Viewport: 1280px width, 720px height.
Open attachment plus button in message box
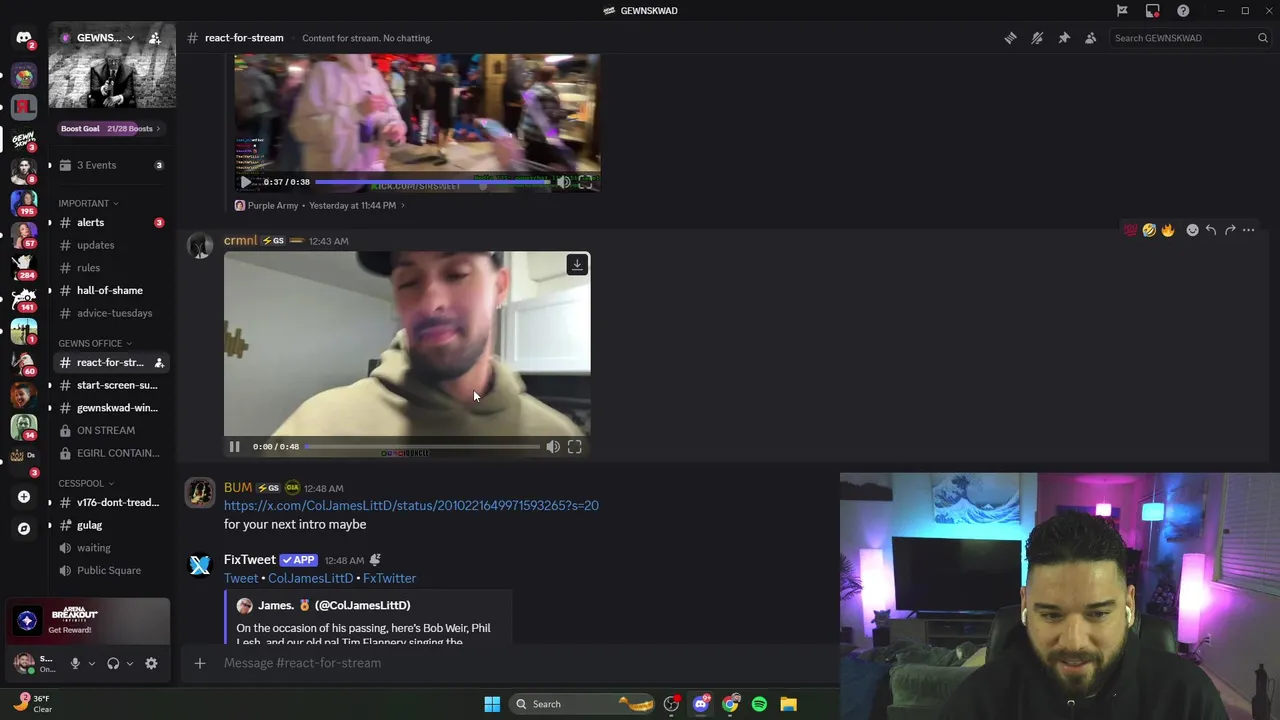click(200, 663)
